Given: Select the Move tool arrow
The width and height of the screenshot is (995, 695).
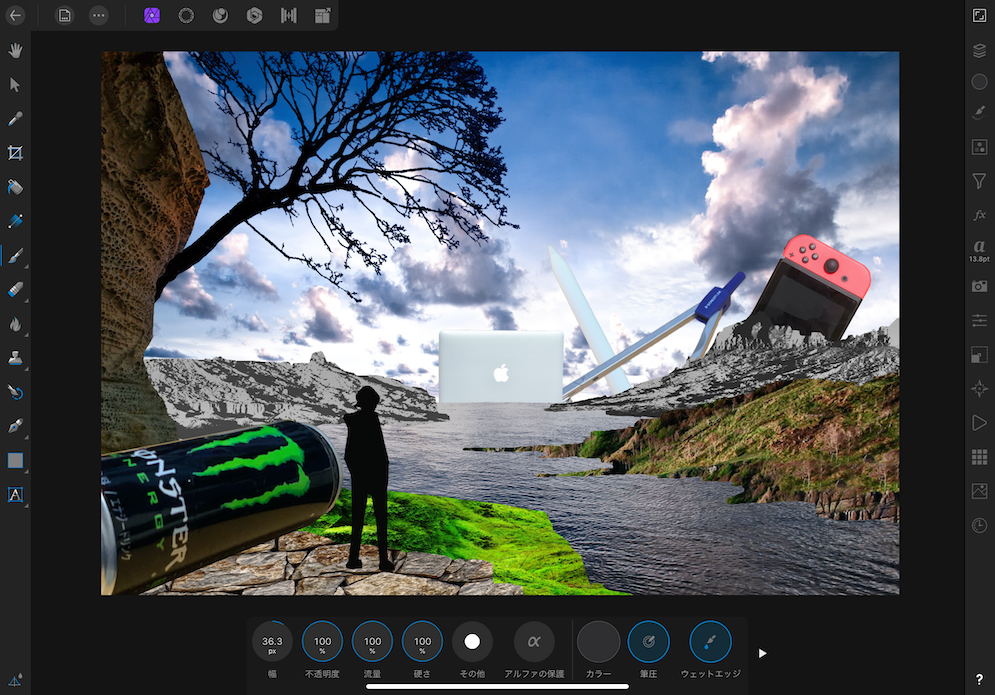Looking at the screenshot, I should [x=15, y=84].
